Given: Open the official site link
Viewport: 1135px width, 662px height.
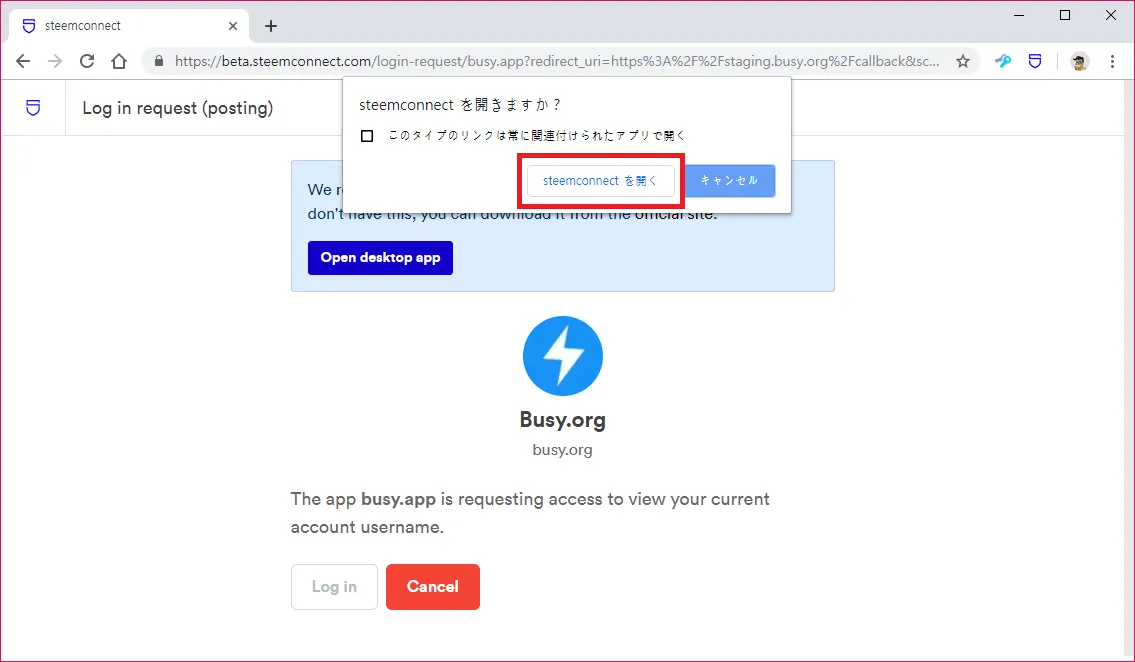Looking at the screenshot, I should click(x=675, y=214).
